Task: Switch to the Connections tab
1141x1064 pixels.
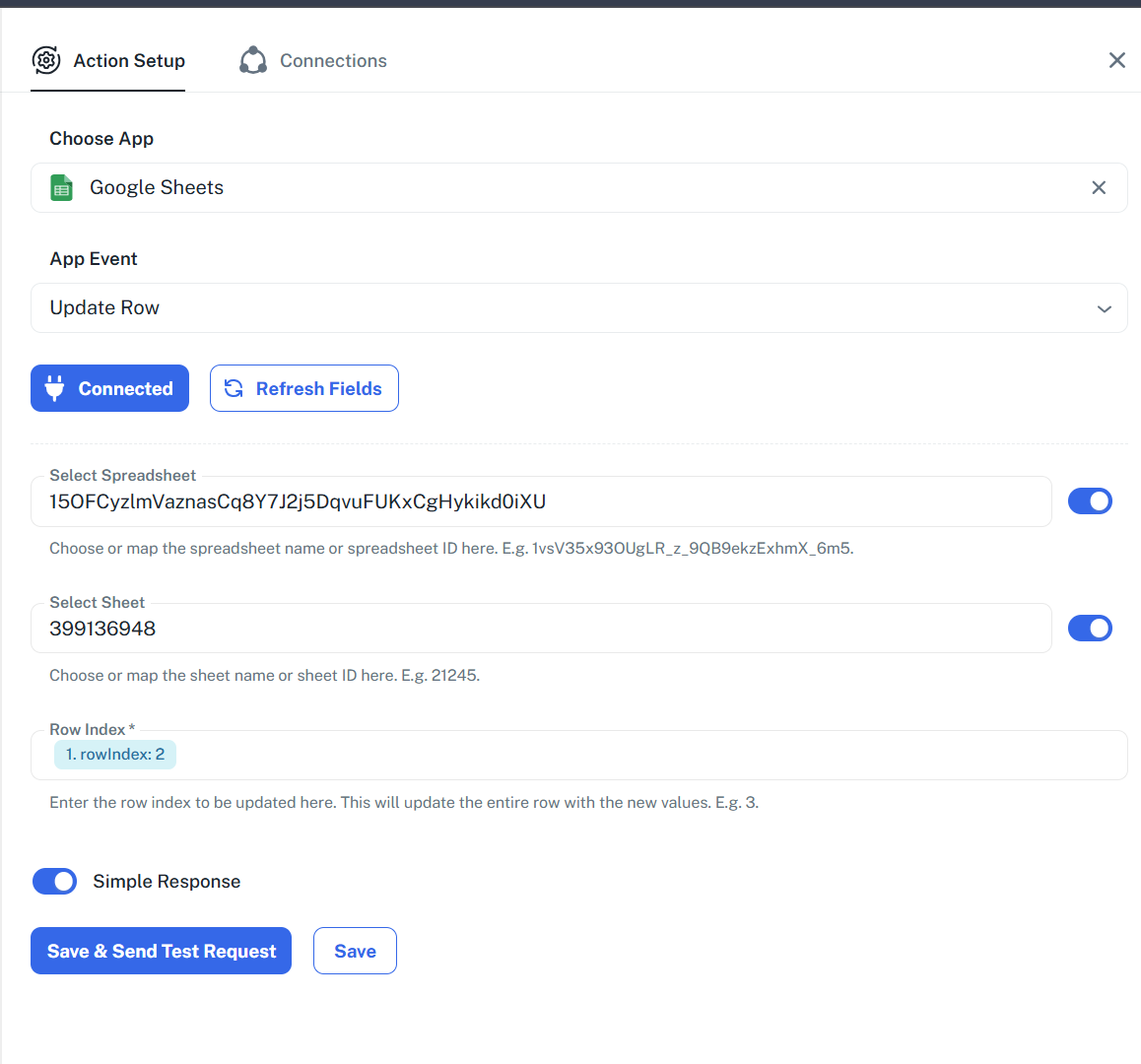Action: [313, 60]
